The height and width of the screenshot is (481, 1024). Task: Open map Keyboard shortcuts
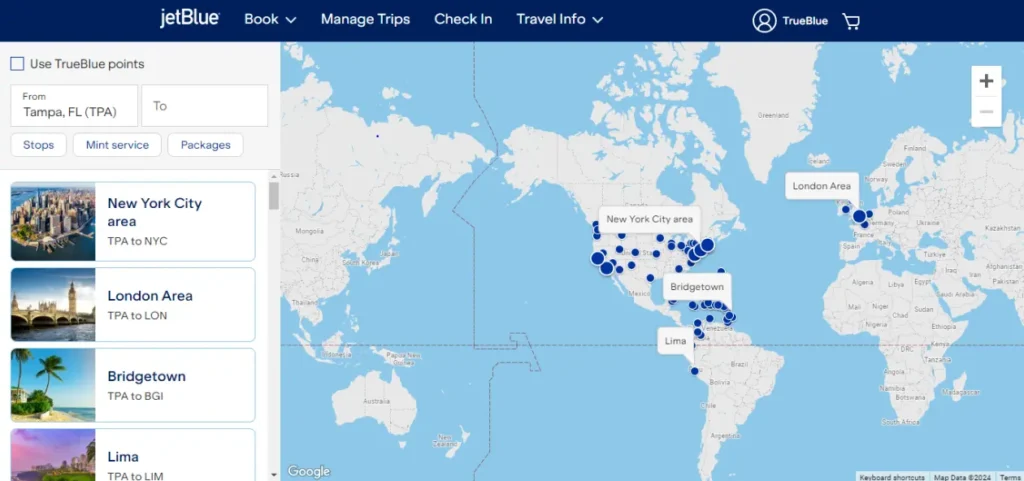(x=891, y=477)
